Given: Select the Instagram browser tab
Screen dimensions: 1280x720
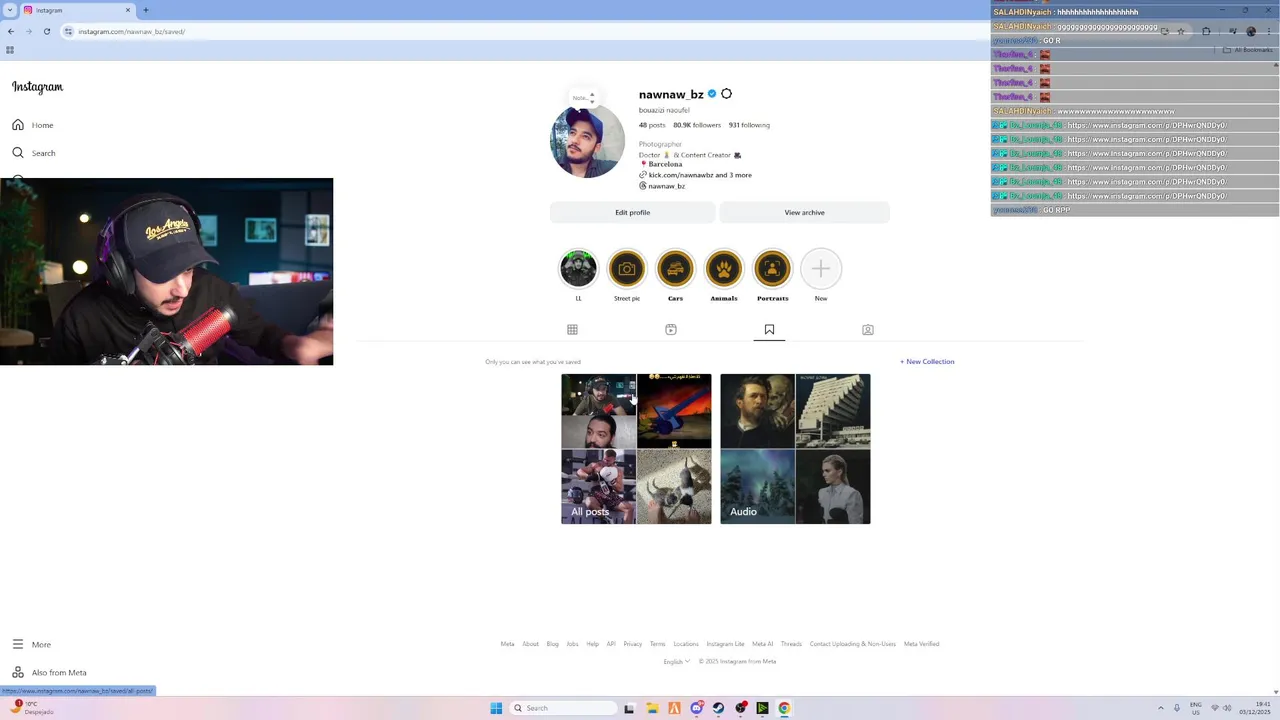Looking at the screenshot, I should click(x=76, y=10).
